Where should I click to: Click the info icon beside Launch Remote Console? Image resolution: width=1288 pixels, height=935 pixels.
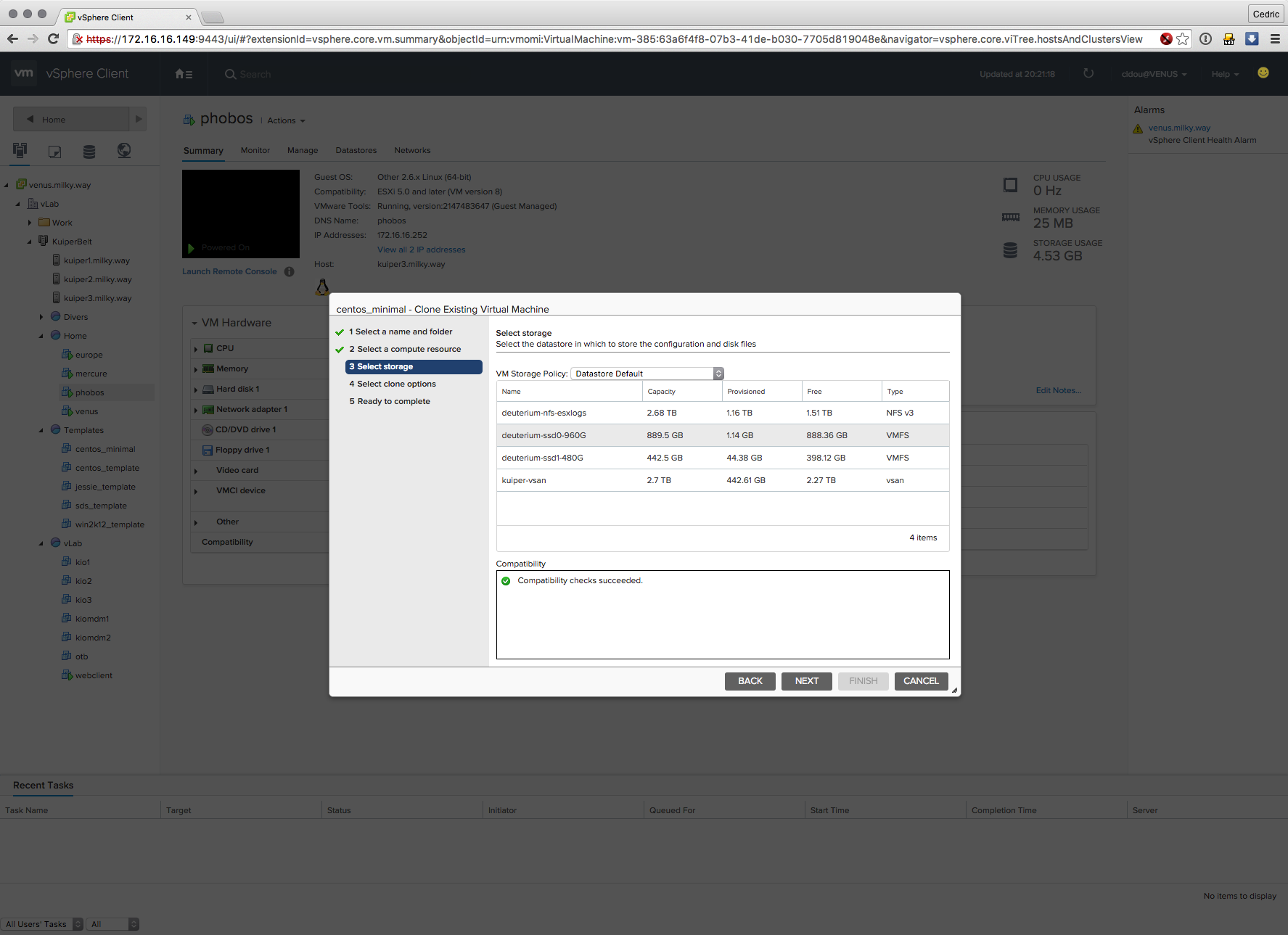point(289,271)
